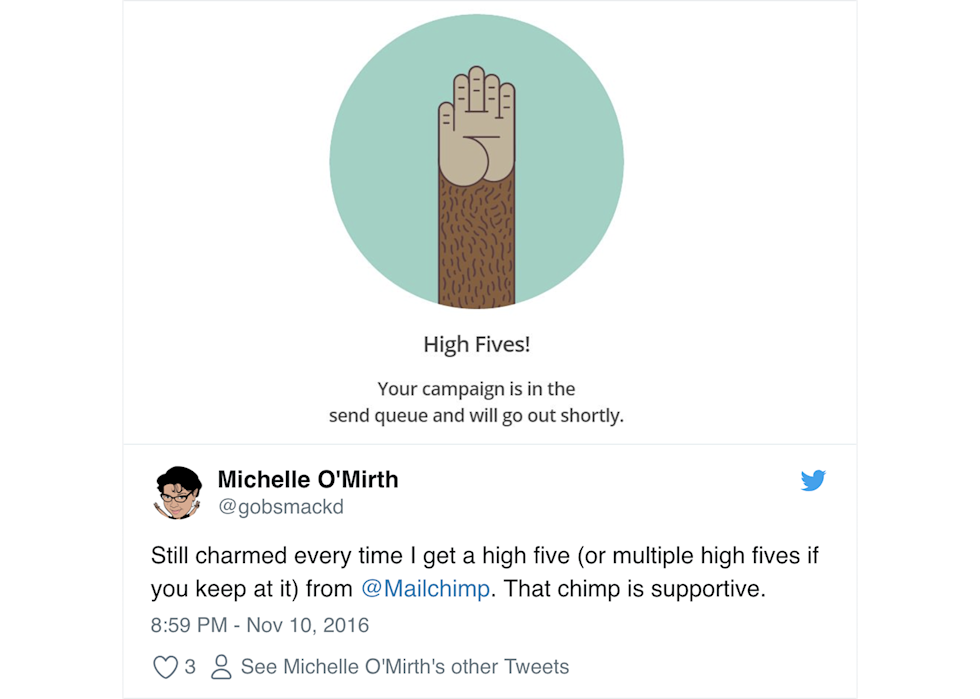Click the 8:59 PM Nov 10, 2016 timestamp
Viewport: 980px width, 699px height.
(260, 626)
